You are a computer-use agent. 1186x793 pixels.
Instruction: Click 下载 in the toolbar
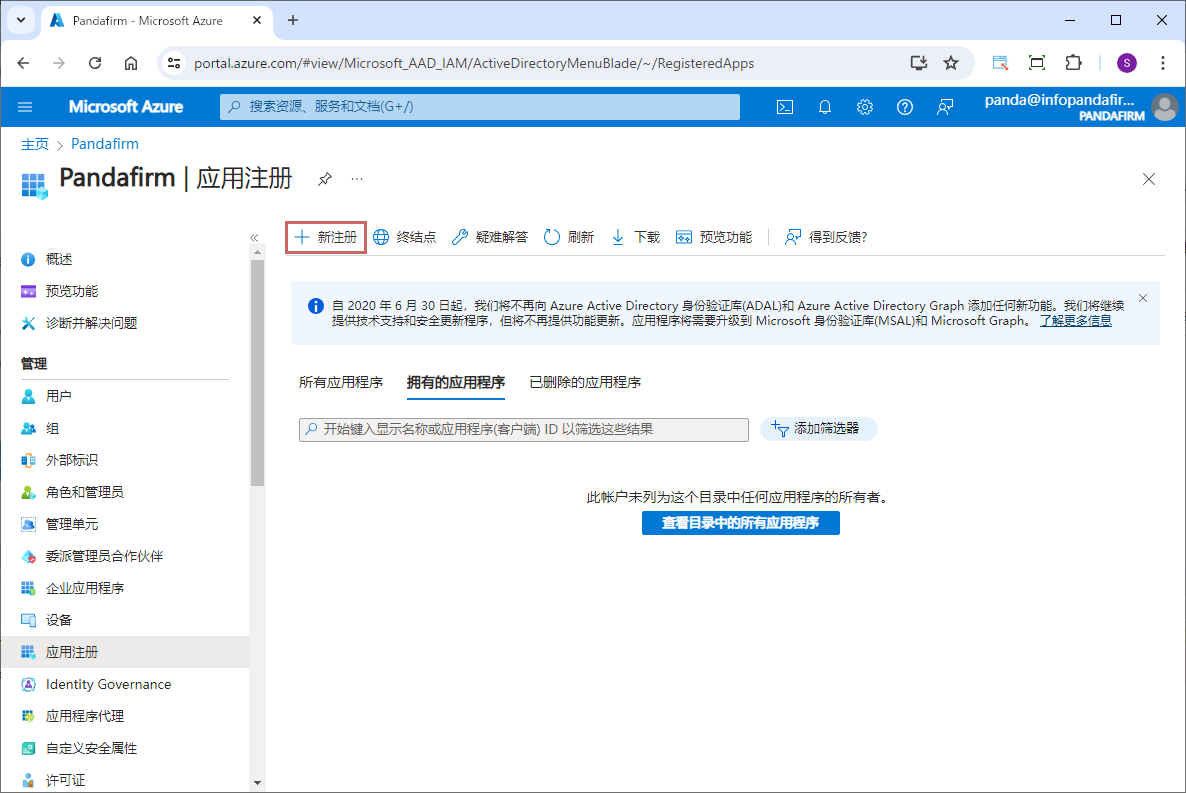[x=636, y=237]
